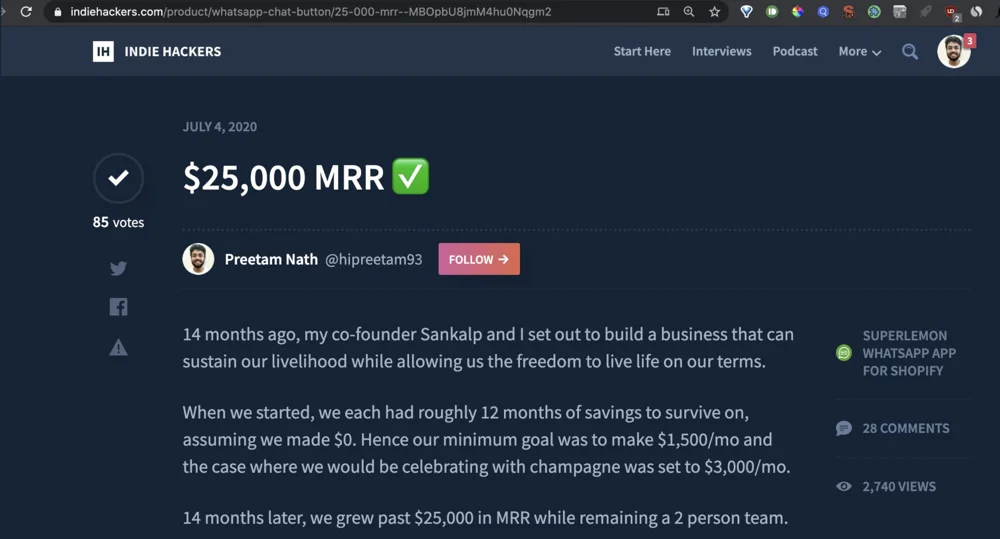Open the Interviews nav item
The width and height of the screenshot is (1000, 539).
pyautogui.click(x=721, y=52)
